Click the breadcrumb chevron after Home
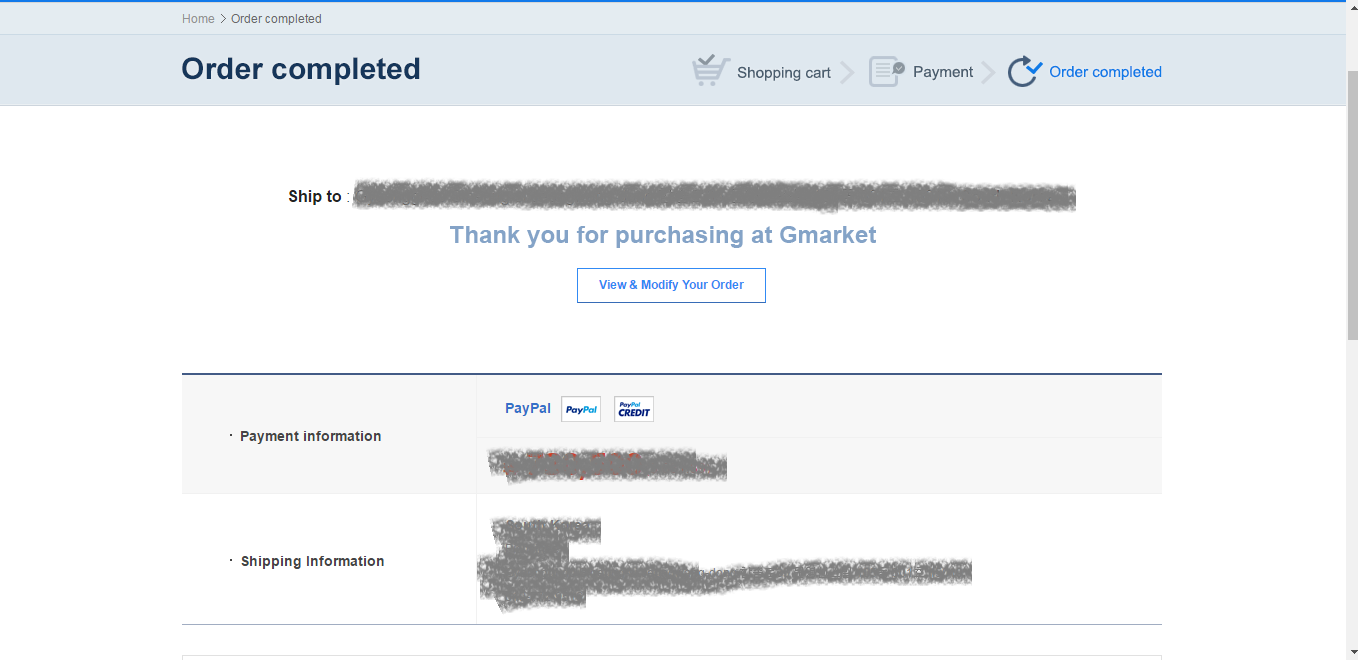Viewport: 1358px width, 660px height. coord(223,19)
